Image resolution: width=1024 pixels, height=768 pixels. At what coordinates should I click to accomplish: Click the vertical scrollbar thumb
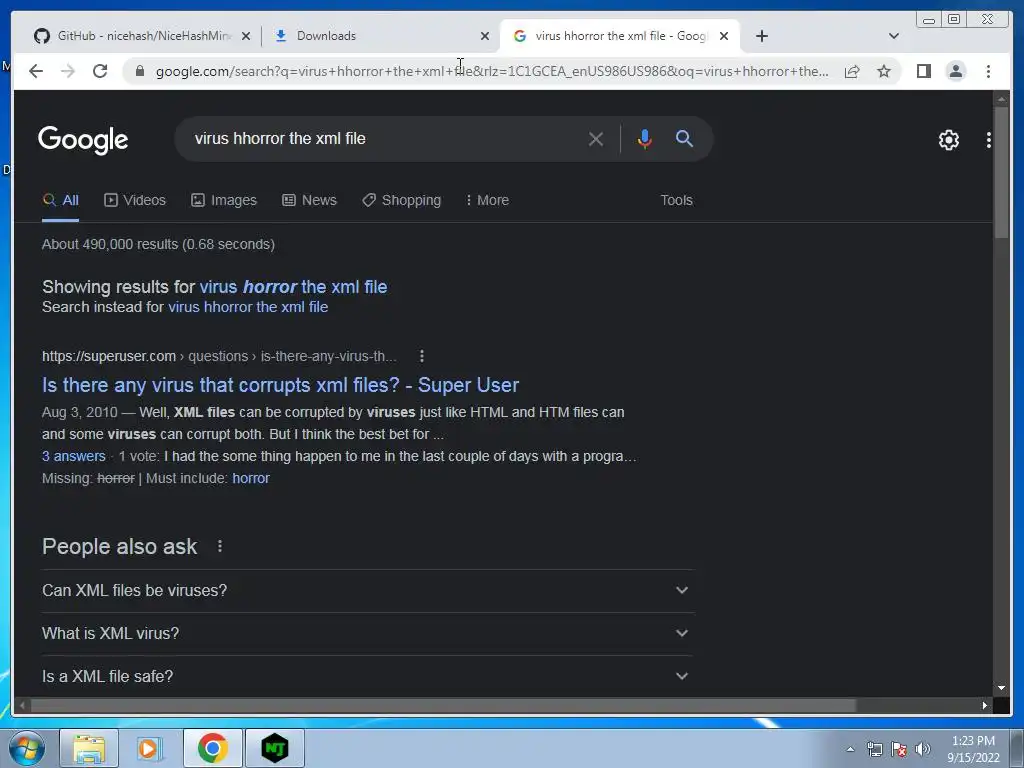pyautogui.click(x=1001, y=172)
